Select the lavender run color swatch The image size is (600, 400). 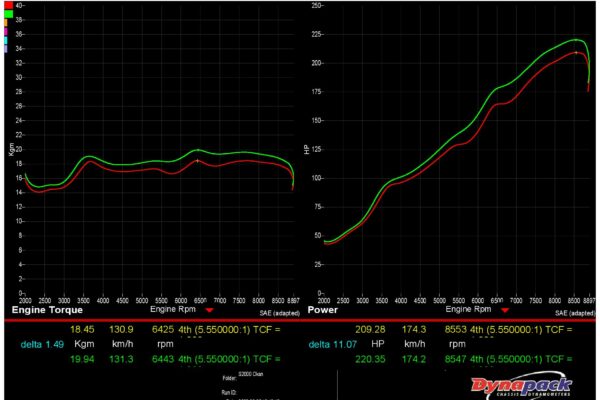coord(6,49)
